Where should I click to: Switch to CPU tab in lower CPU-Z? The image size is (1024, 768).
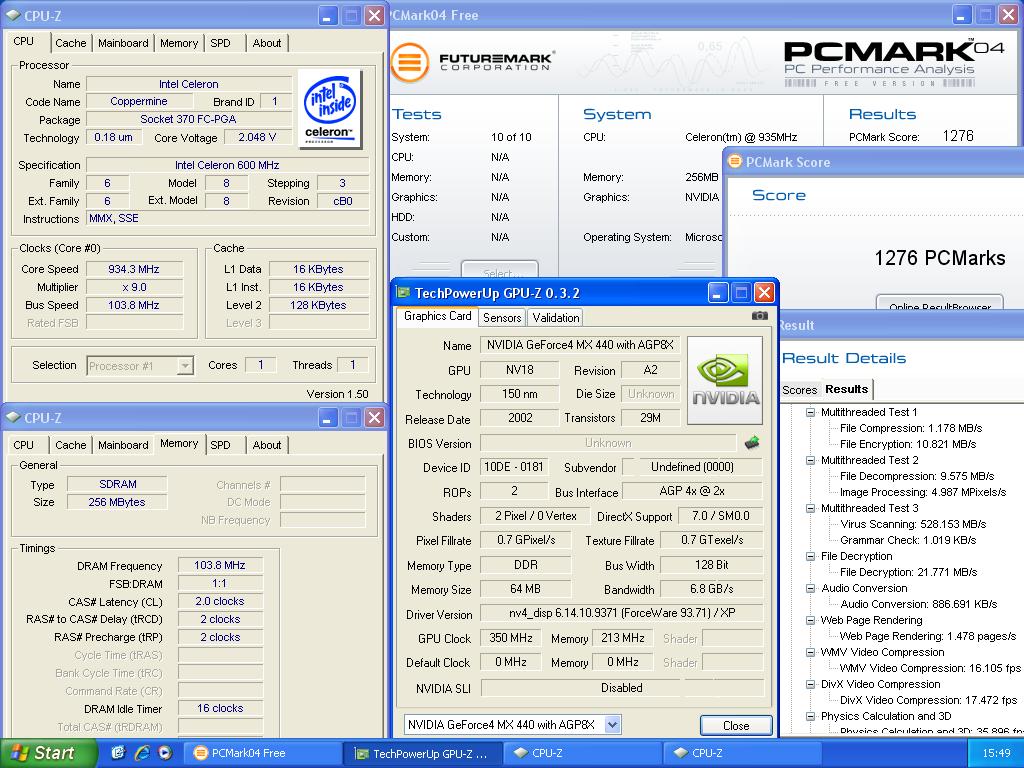click(24, 445)
